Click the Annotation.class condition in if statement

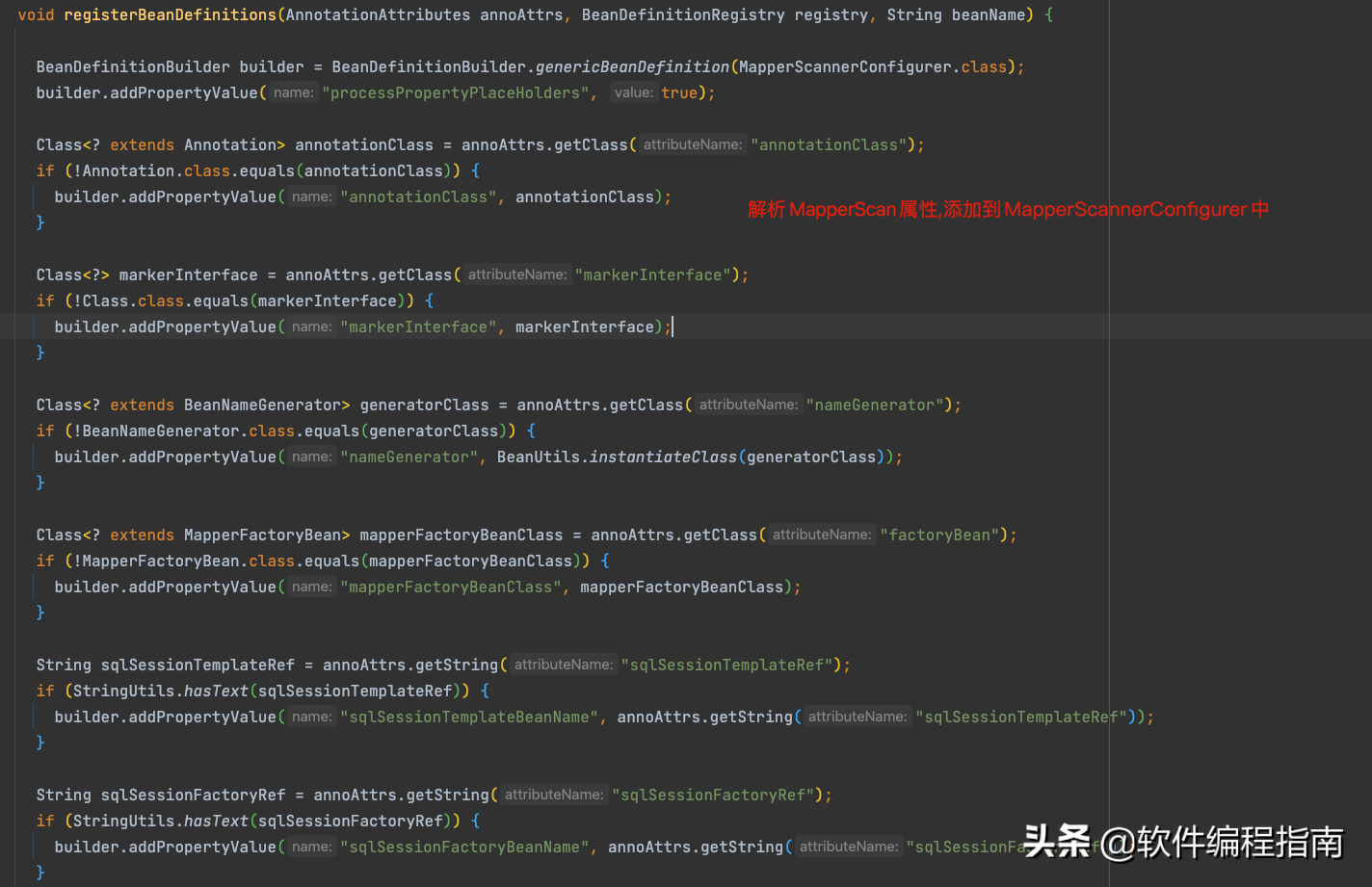click(x=156, y=170)
